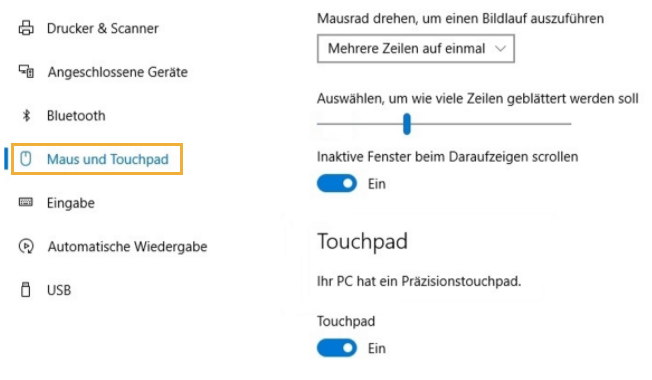
Task: Click the mouse icon beside Maus und Touchpad
Action: (26, 159)
